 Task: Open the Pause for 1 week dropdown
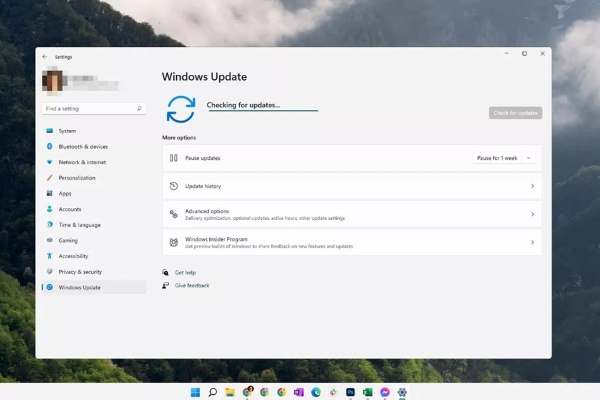pos(504,158)
